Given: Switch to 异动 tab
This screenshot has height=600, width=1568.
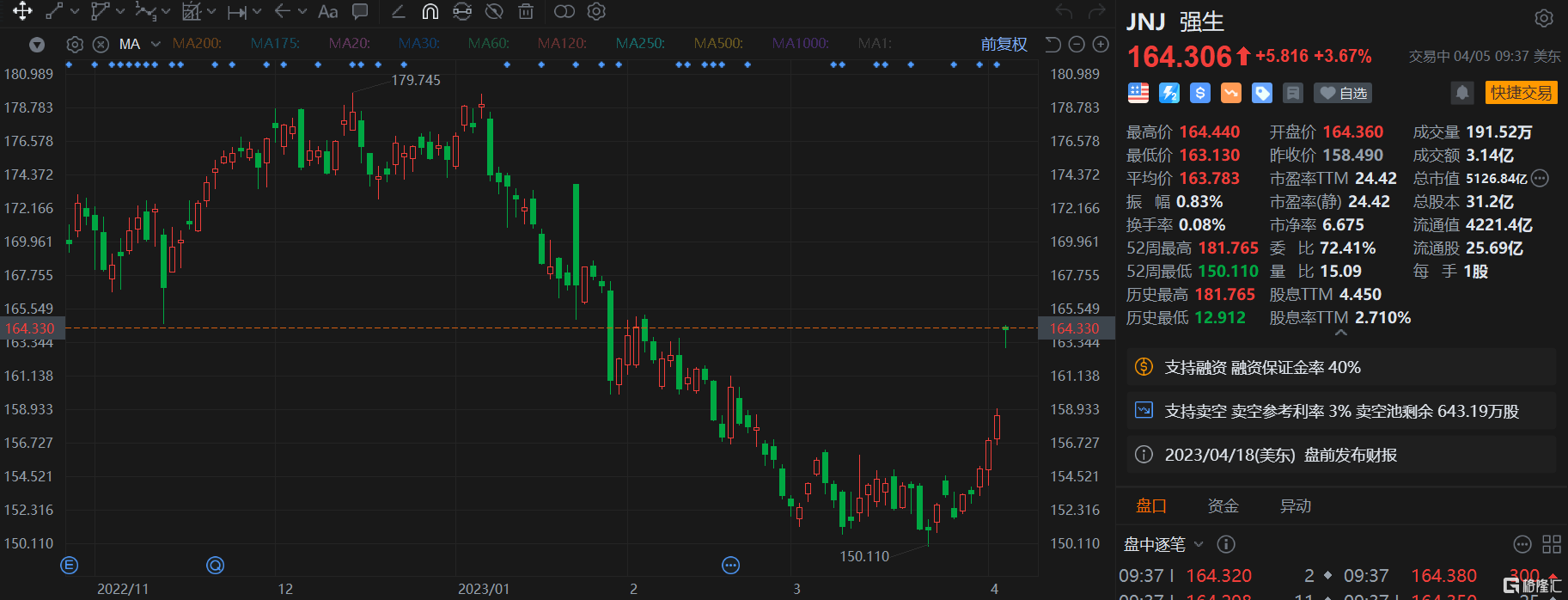Looking at the screenshot, I should (x=1296, y=506).
